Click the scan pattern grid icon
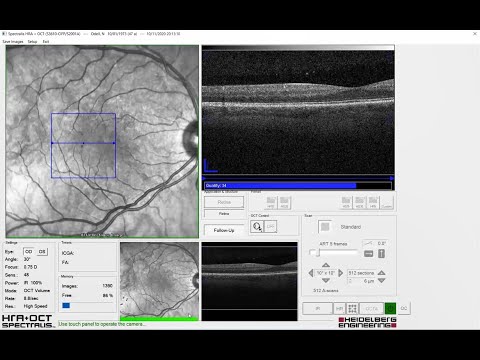 tap(352, 308)
